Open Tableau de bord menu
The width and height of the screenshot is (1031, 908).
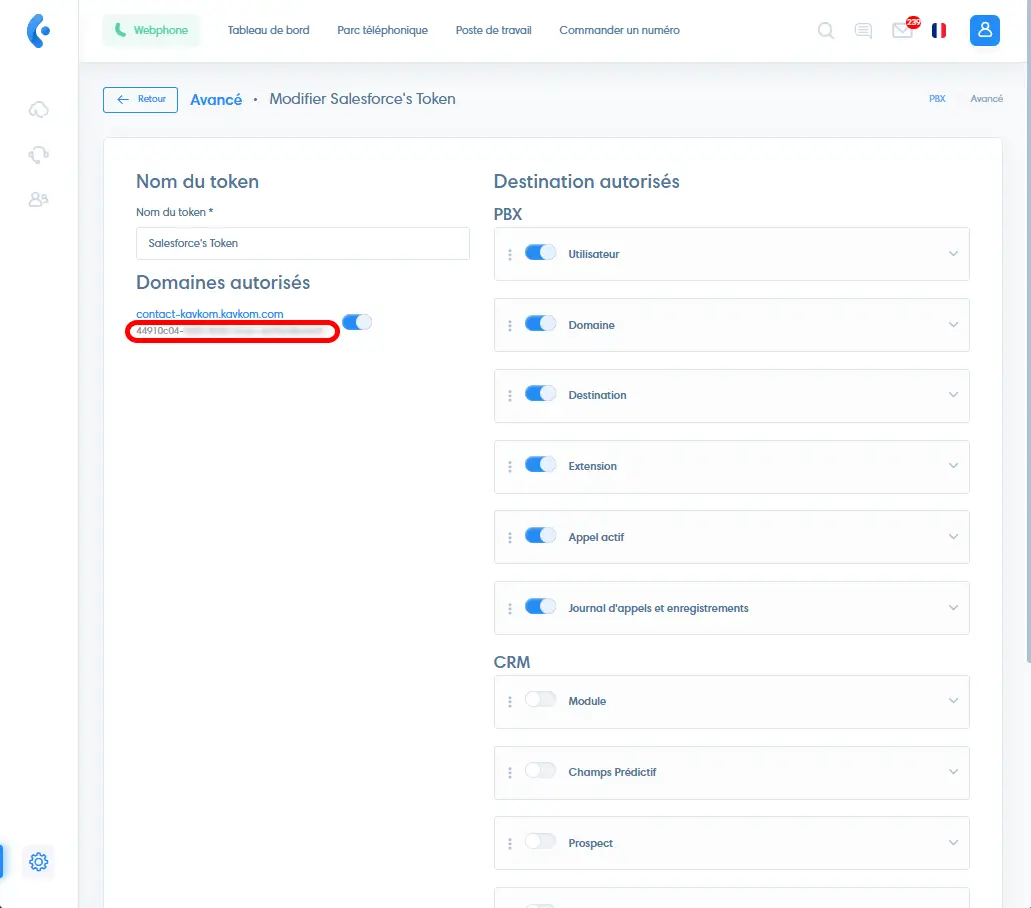click(268, 31)
